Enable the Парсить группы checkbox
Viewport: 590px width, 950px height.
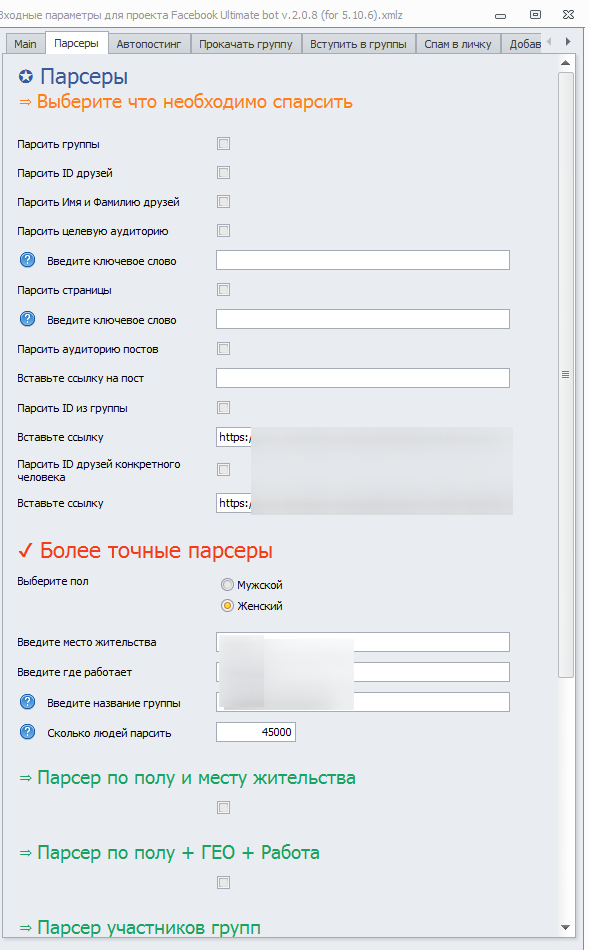[224, 144]
